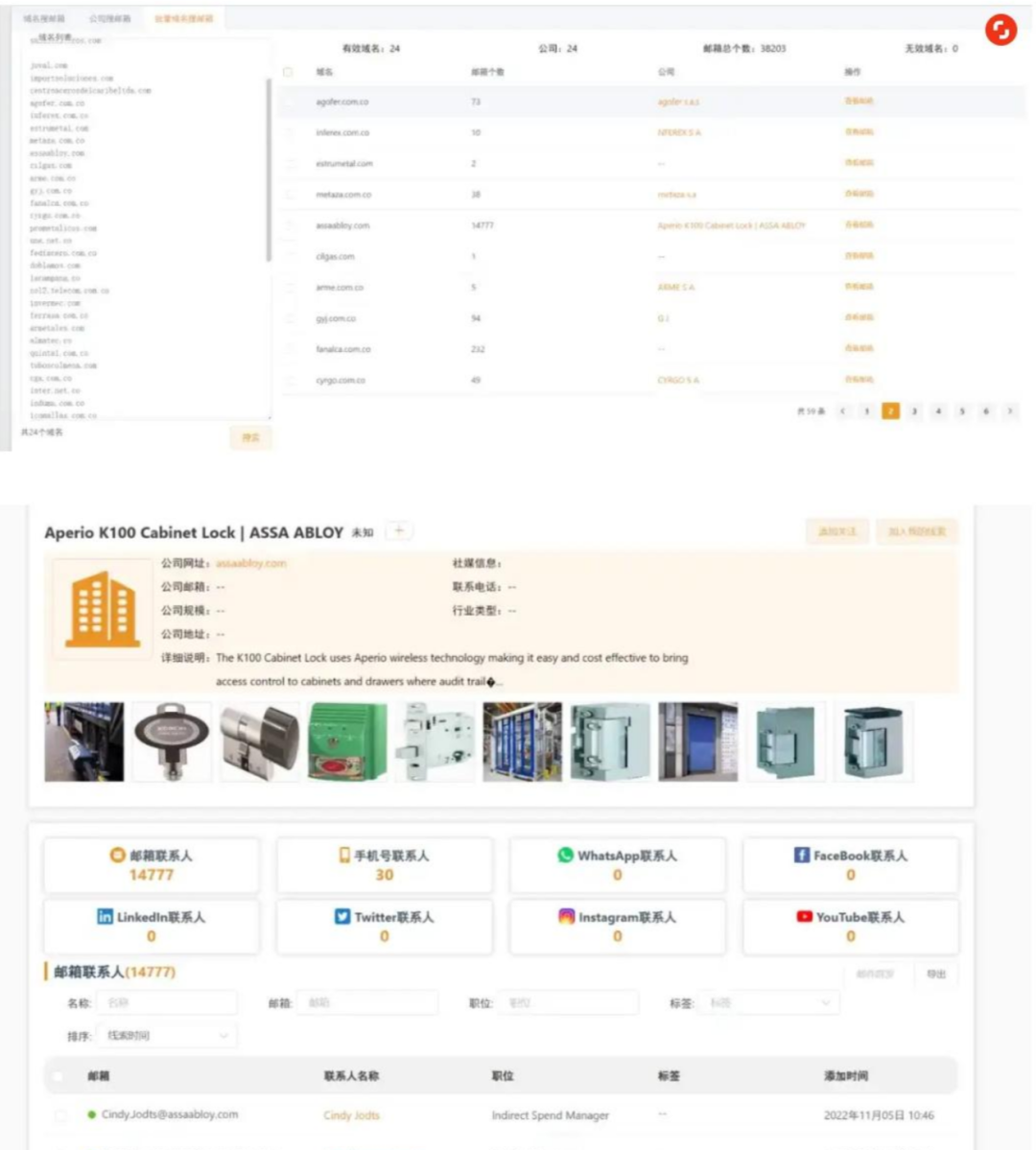Open the key cylinder product thumbnail
Image resolution: width=1036 pixels, height=1150 pixels.
point(173,741)
